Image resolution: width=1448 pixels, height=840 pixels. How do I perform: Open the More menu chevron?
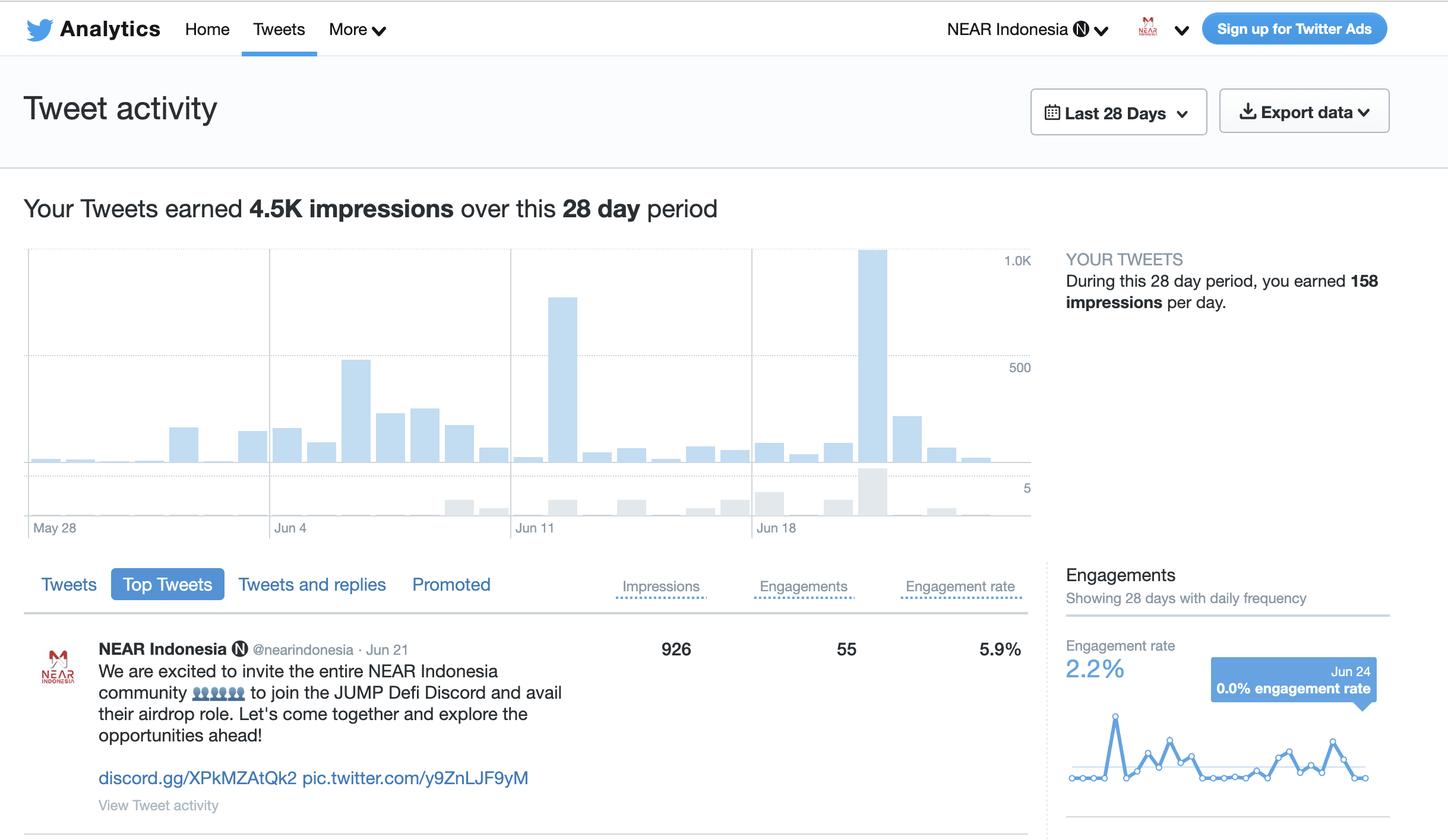379,31
